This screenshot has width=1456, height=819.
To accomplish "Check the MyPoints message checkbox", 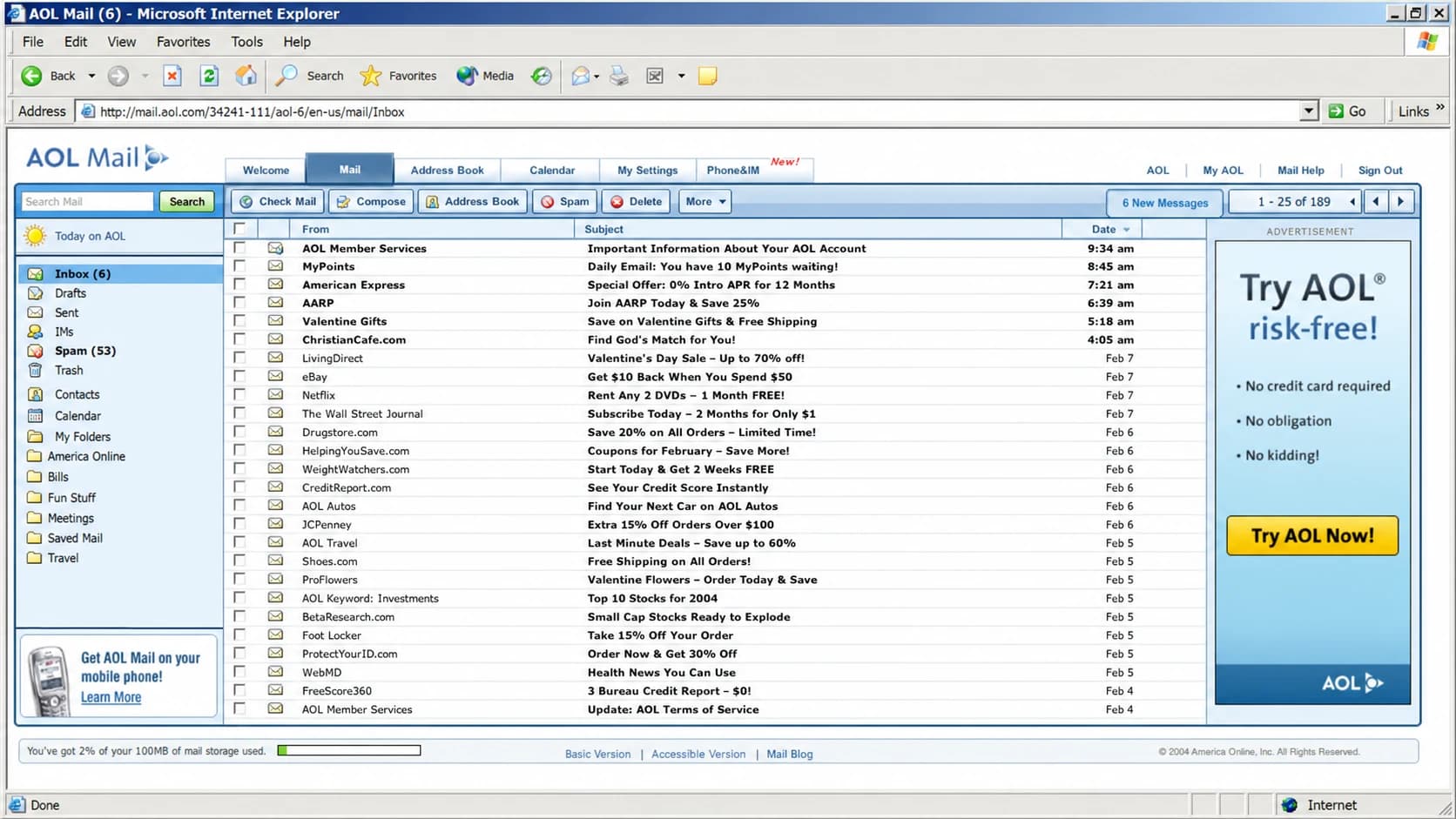I will (239, 266).
